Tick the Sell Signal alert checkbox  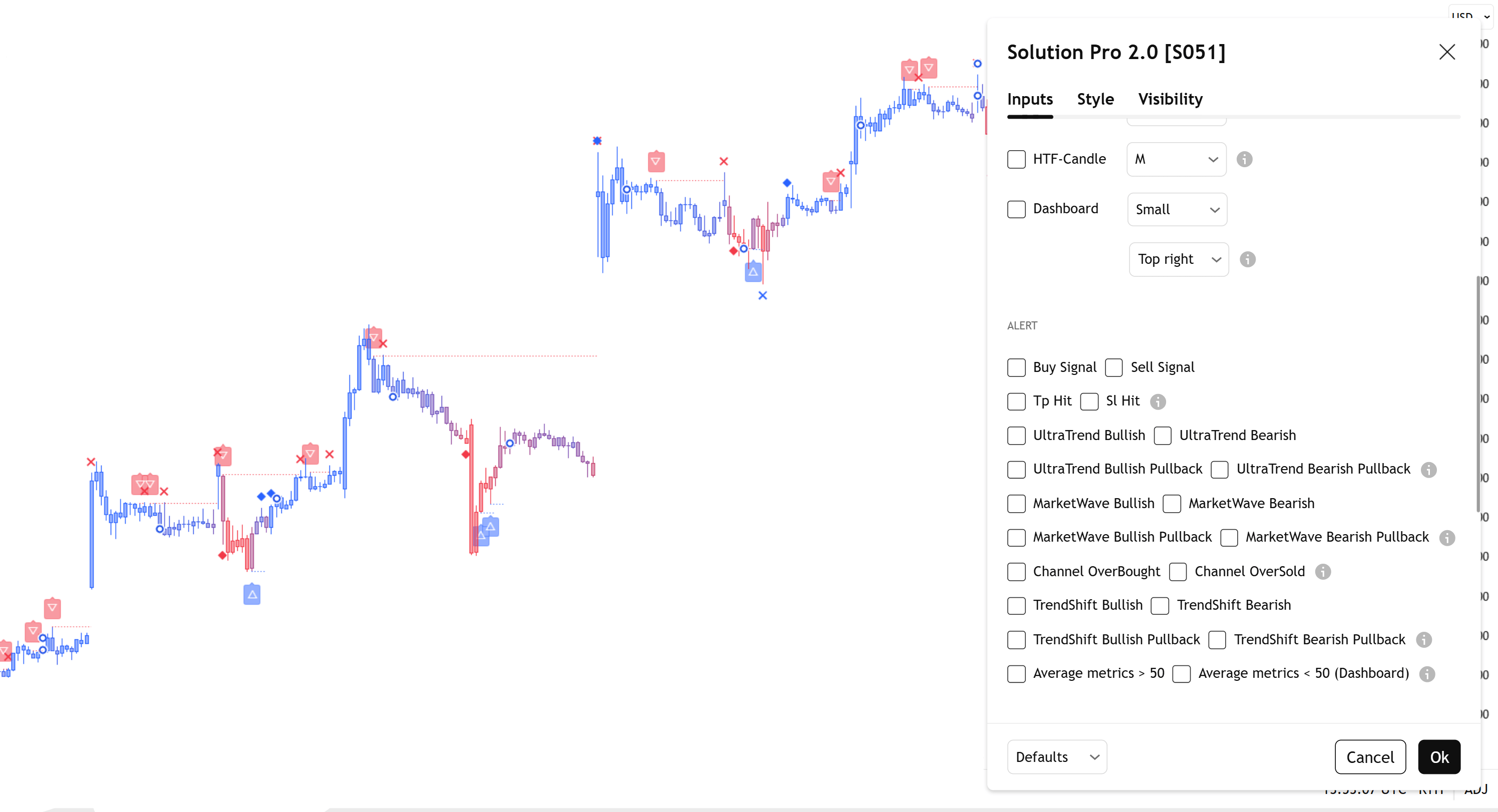[1113, 367]
